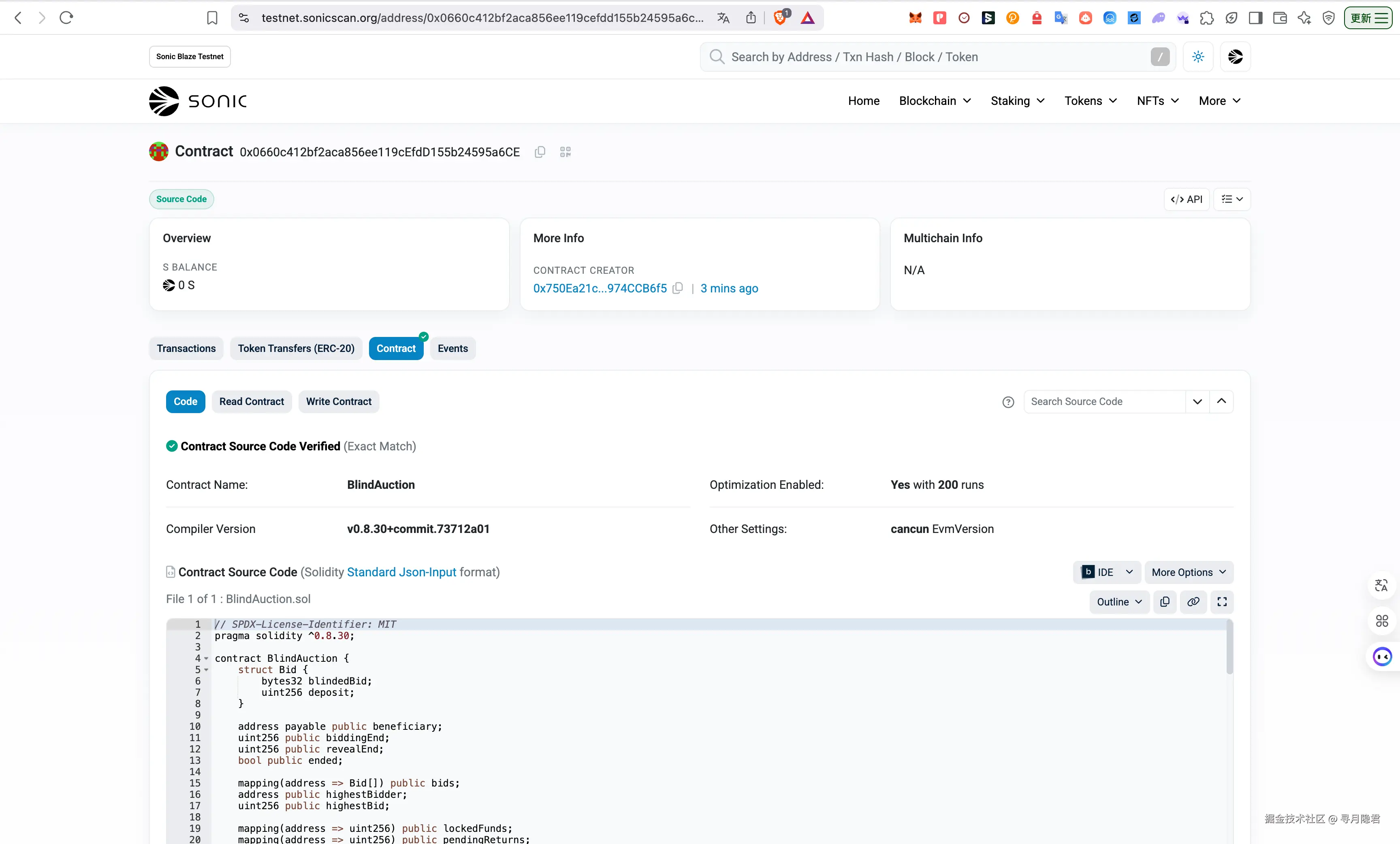Click the API button
Image resolution: width=1400 pixels, height=844 pixels.
(x=1187, y=199)
